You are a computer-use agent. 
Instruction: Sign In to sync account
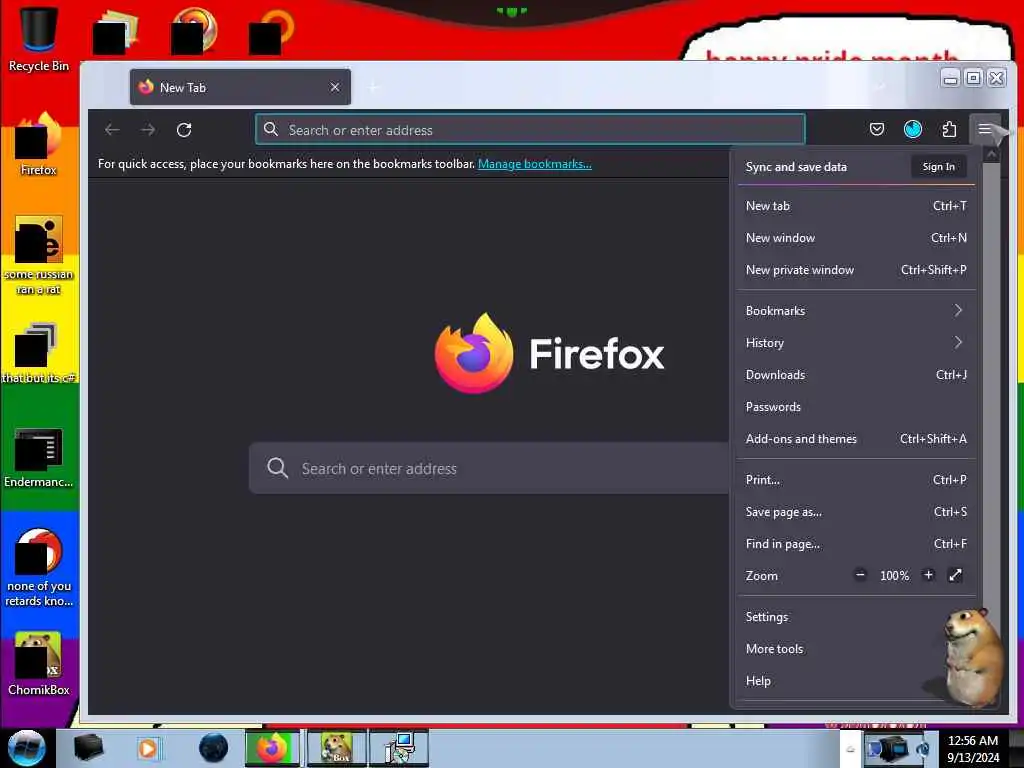tap(938, 167)
